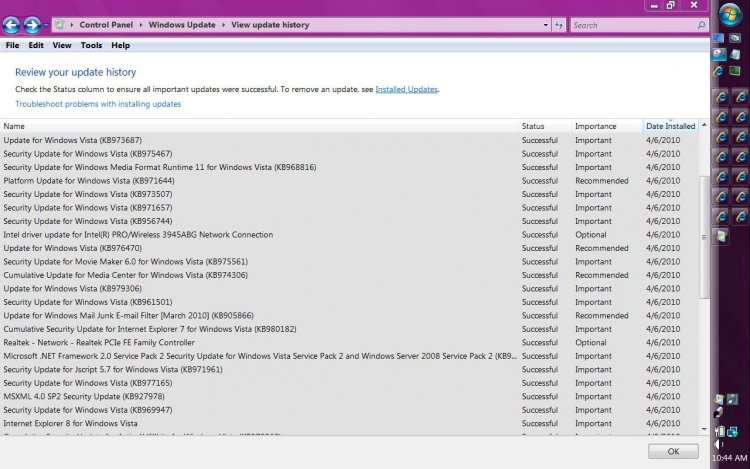Select Windows Media Format Runtime 11 update row
The image size is (750, 469).
[349, 167]
